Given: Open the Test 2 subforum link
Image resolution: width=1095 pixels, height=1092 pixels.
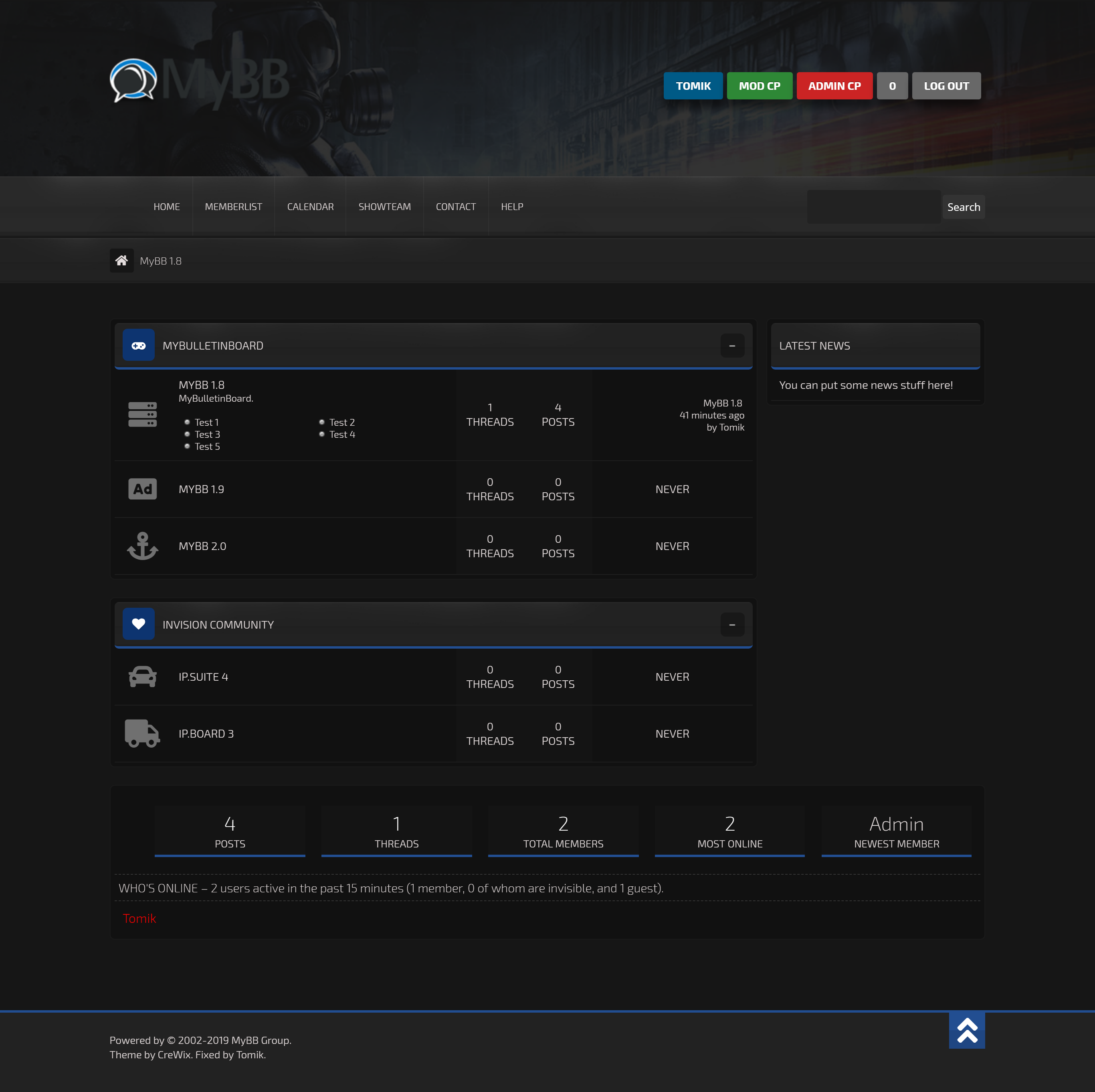Looking at the screenshot, I should tap(342, 423).
